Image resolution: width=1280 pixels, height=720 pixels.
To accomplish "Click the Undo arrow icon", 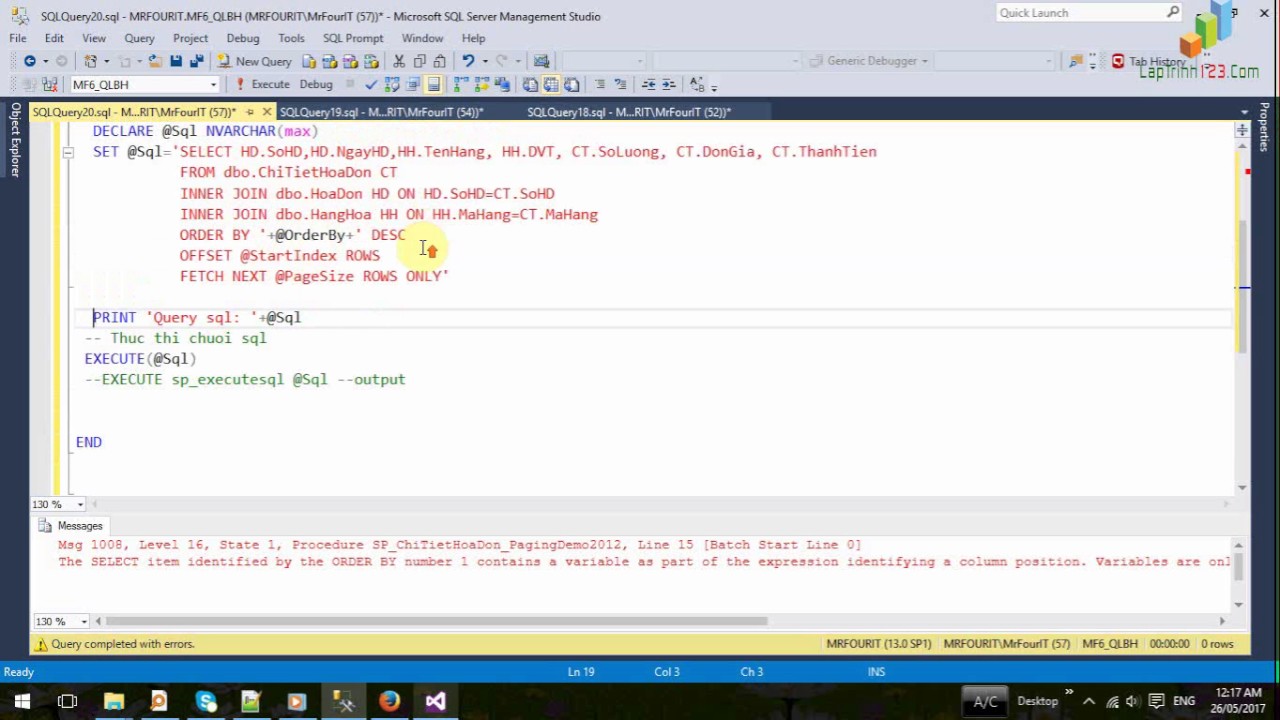I will coord(467,61).
